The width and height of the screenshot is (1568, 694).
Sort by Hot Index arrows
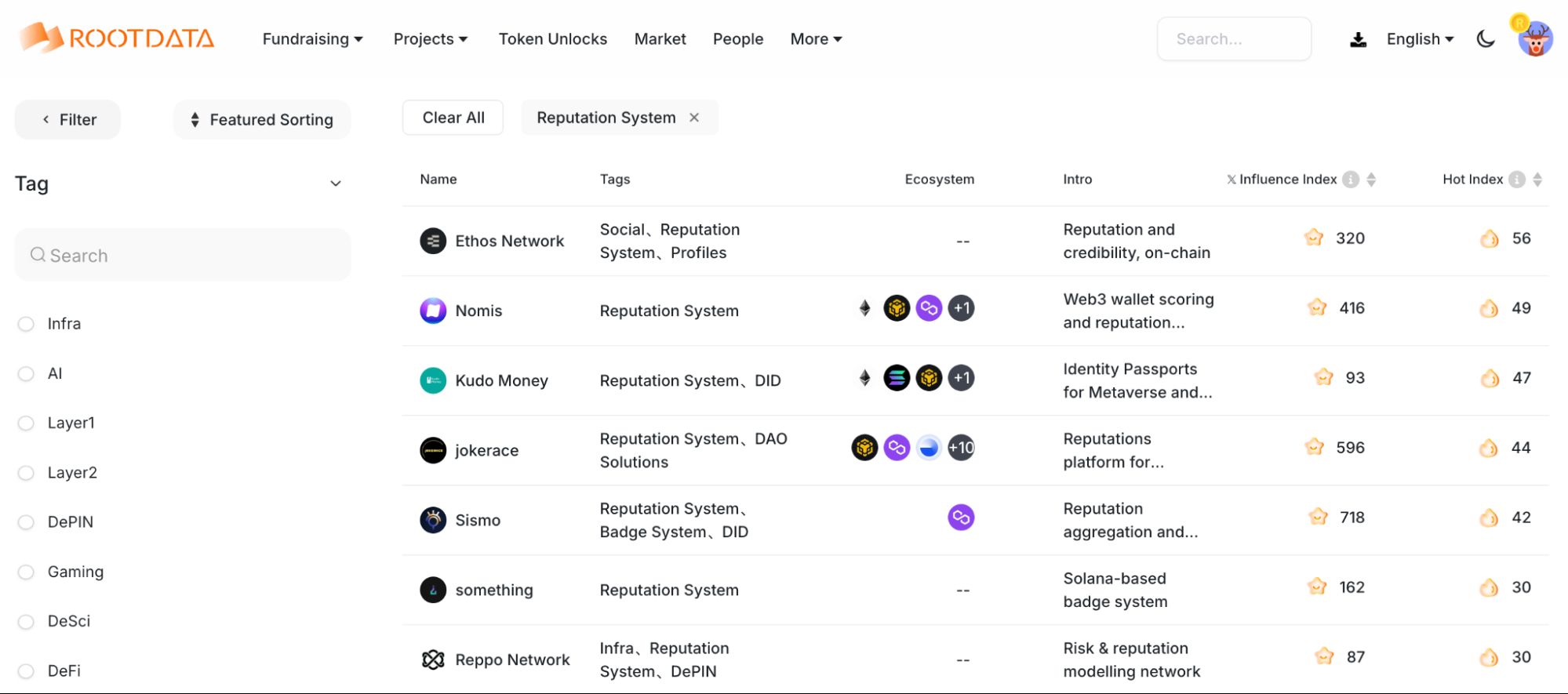(x=1537, y=180)
